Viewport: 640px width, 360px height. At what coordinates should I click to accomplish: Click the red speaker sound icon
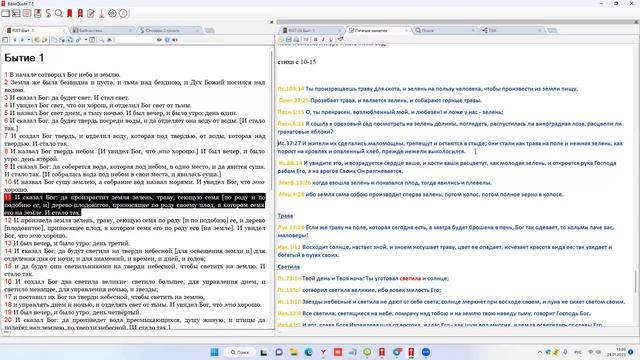click(175, 40)
